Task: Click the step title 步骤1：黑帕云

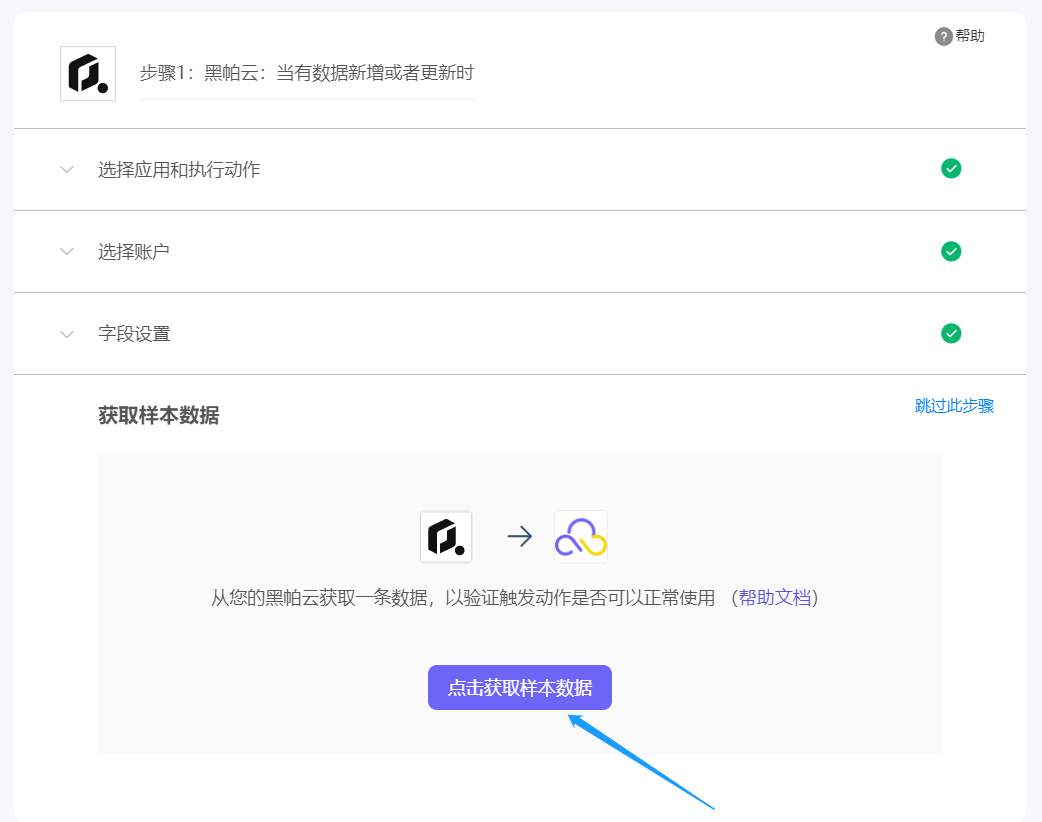Action: [306, 72]
